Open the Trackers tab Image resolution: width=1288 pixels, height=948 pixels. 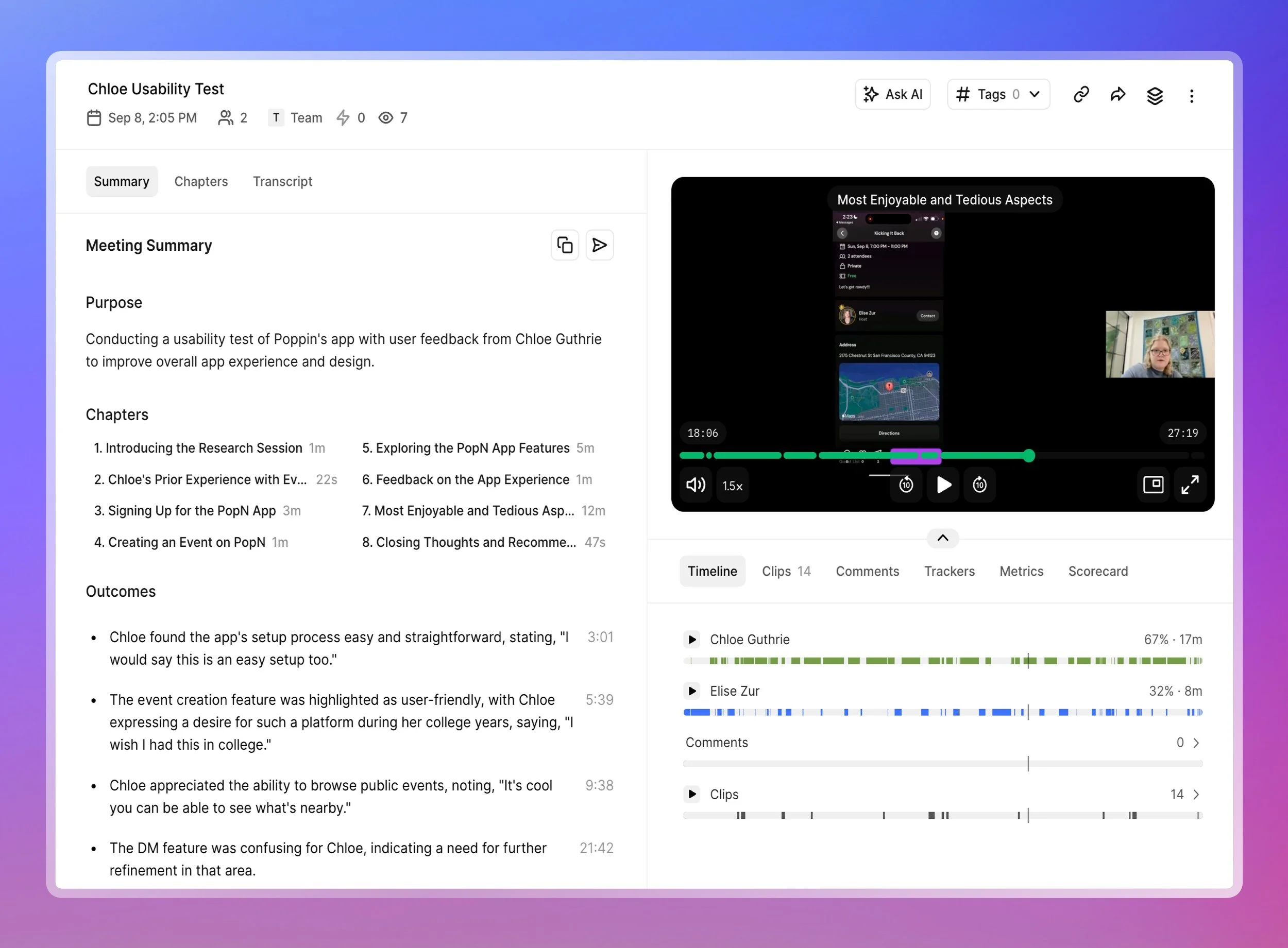[950, 571]
